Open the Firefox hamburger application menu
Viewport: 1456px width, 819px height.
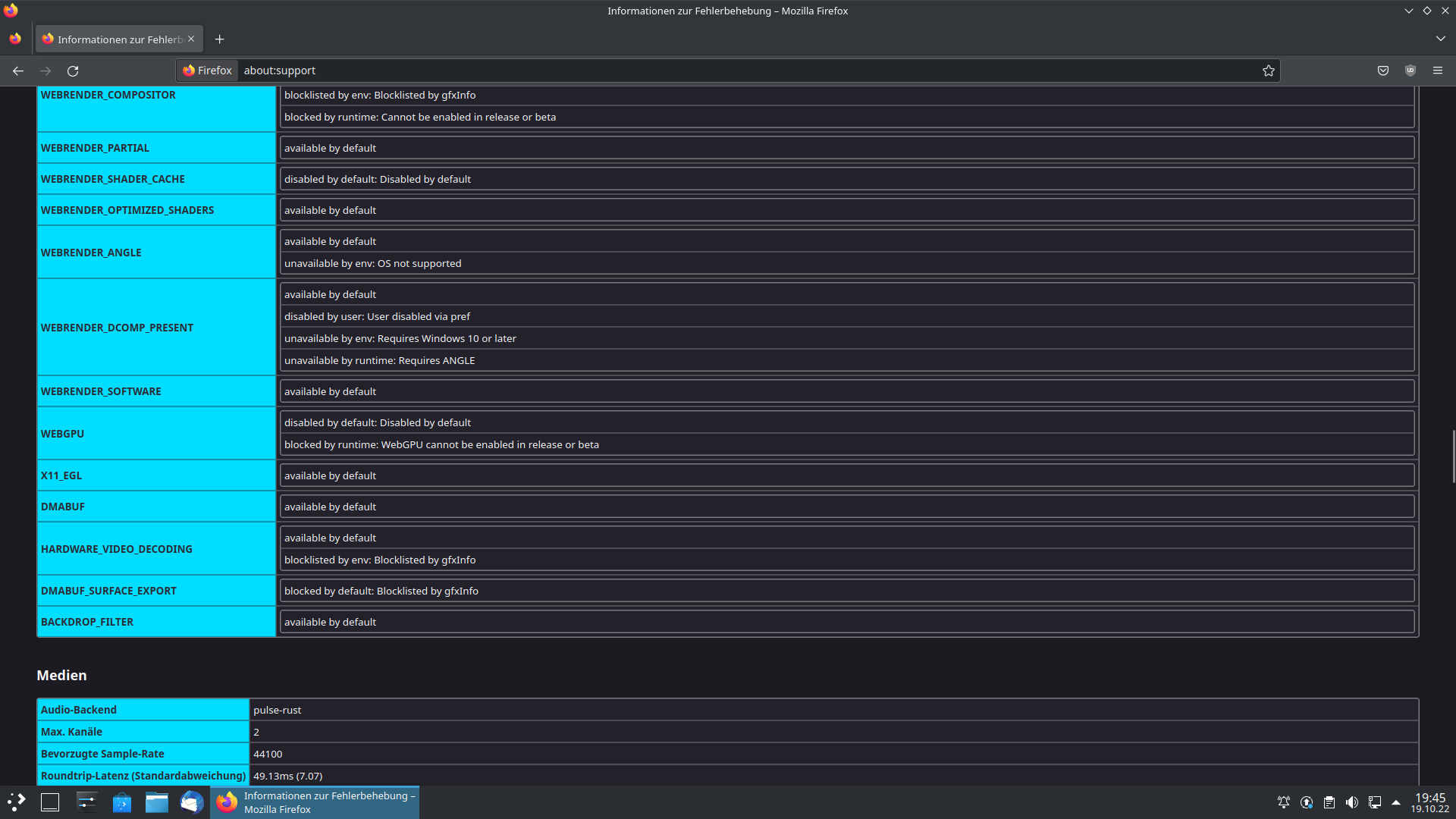tap(1438, 71)
